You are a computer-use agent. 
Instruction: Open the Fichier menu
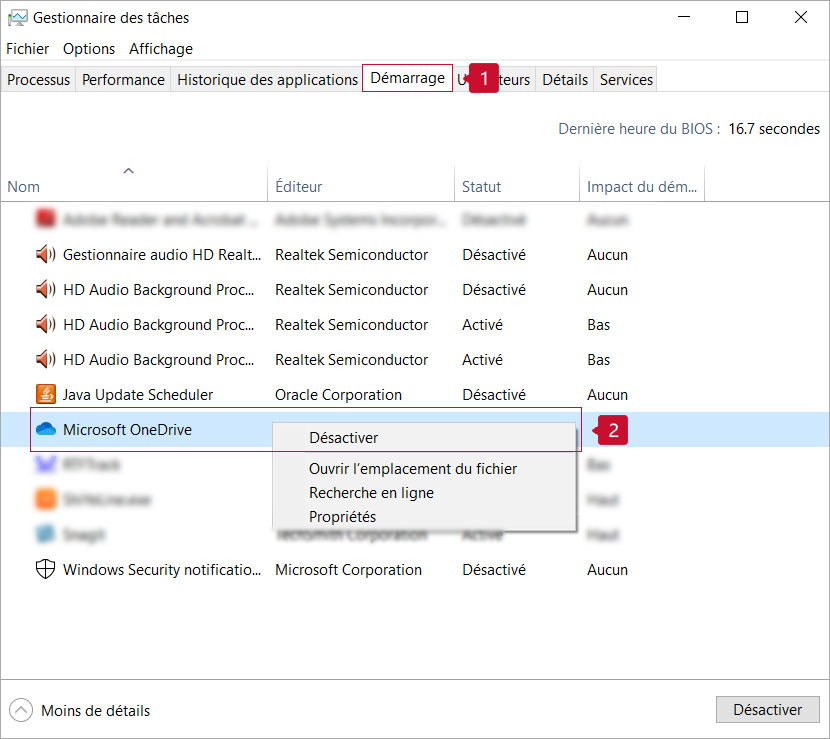point(28,49)
